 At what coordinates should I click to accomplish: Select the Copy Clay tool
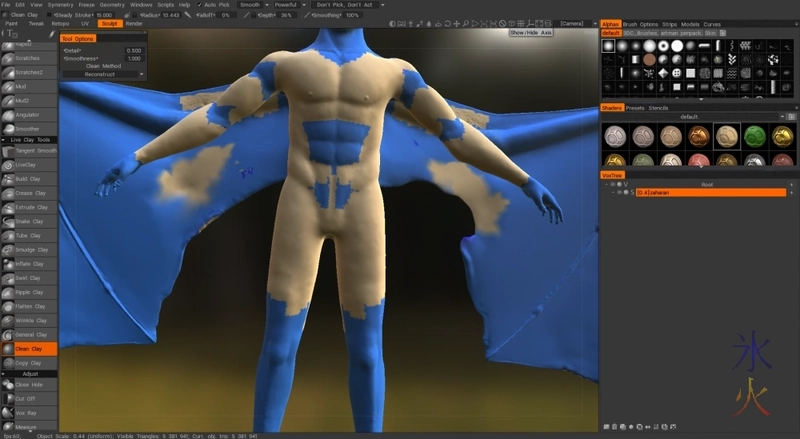coord(29,363)
